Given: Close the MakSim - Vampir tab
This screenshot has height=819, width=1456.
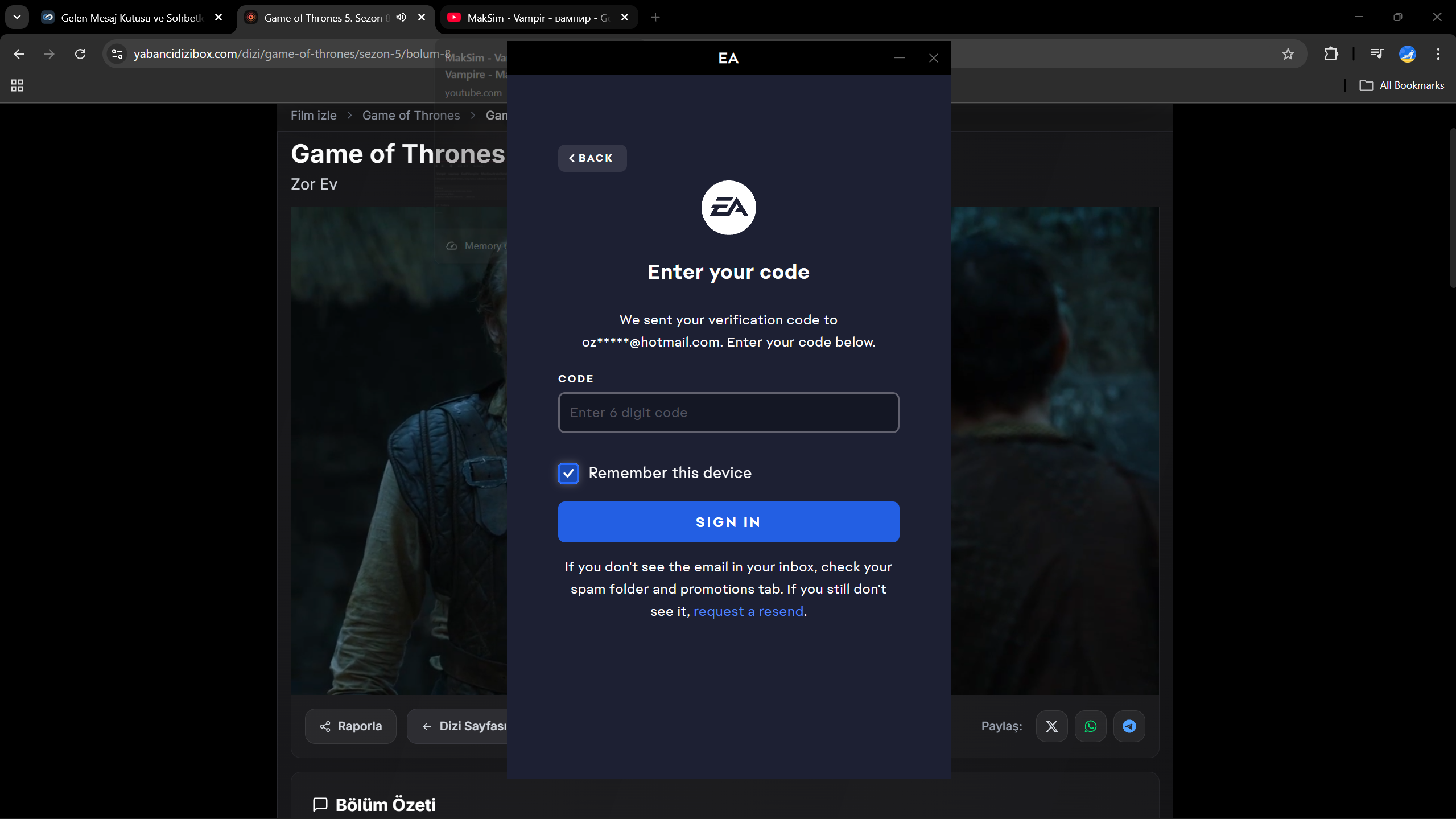Looking at the screenshot, I should click(x=625, y=18).
